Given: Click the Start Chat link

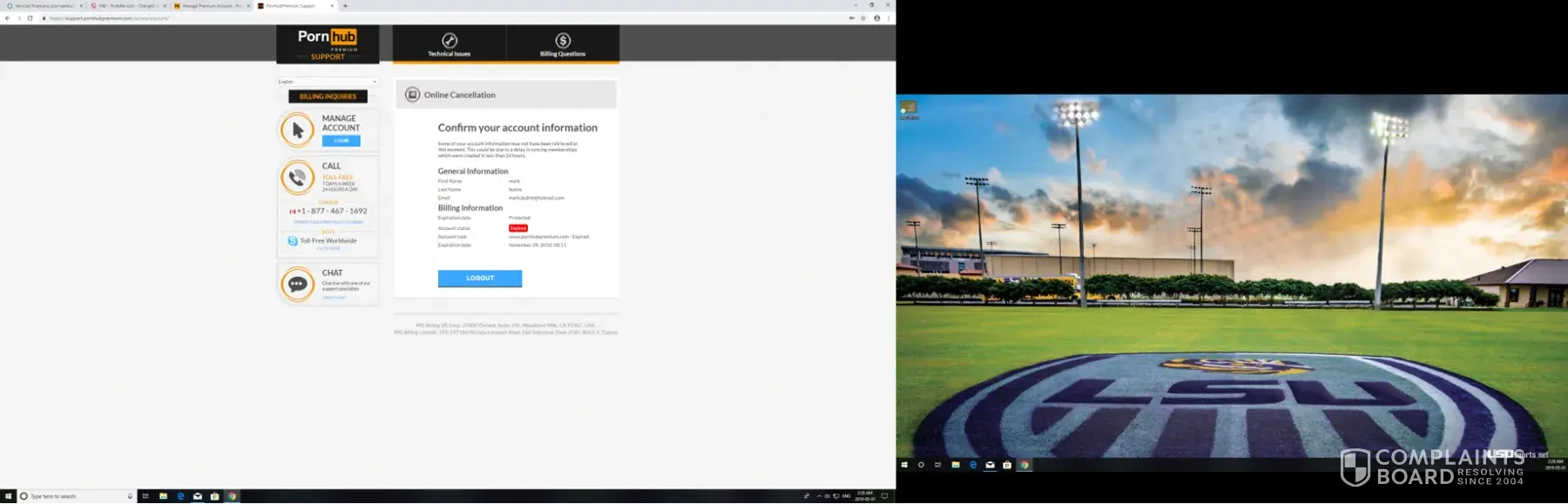Looking at the screenshot, I should click(x=335, y=298).
